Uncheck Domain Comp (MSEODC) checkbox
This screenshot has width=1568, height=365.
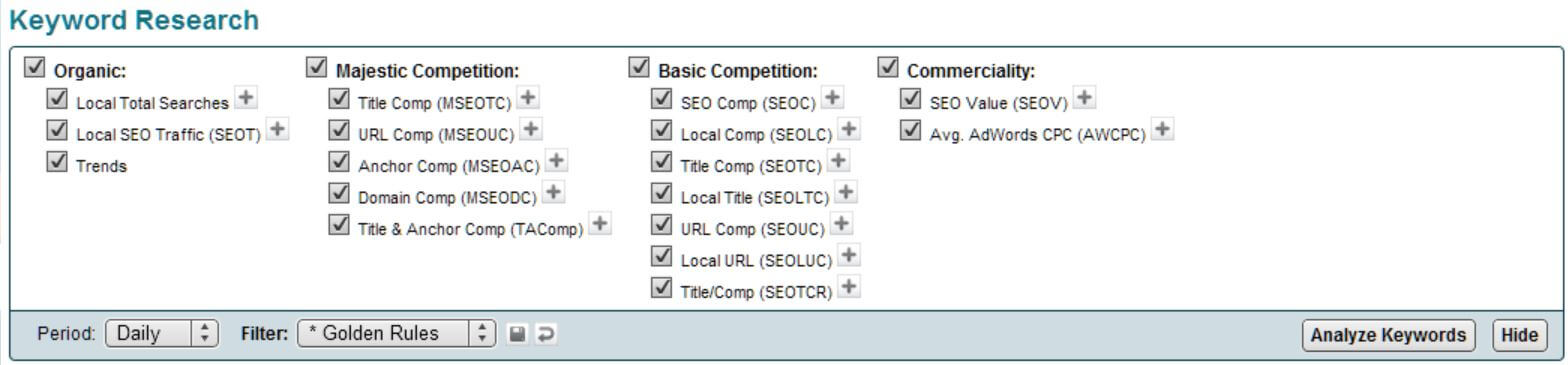340,193
